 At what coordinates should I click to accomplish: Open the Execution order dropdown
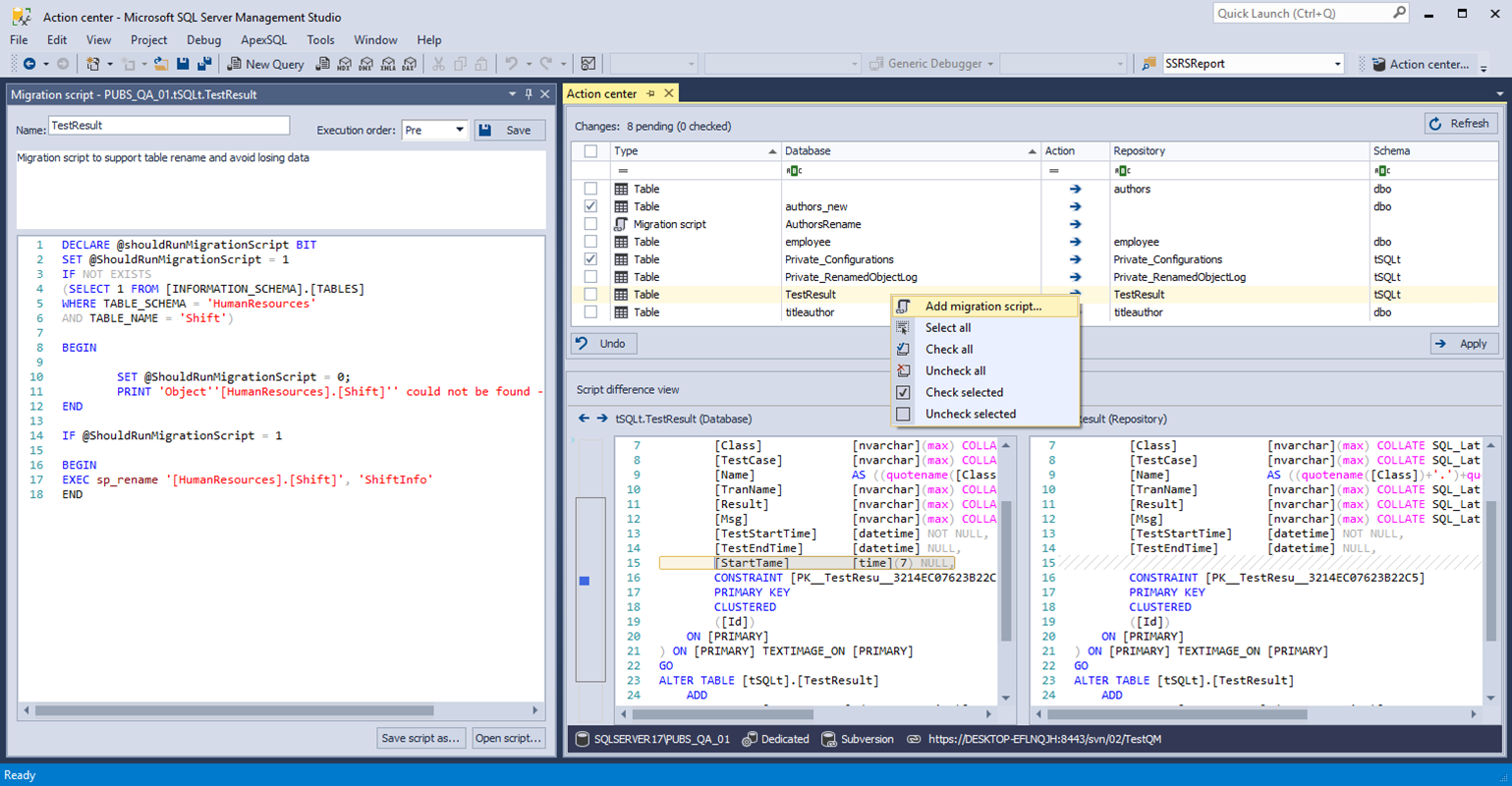tap(459, 130)
